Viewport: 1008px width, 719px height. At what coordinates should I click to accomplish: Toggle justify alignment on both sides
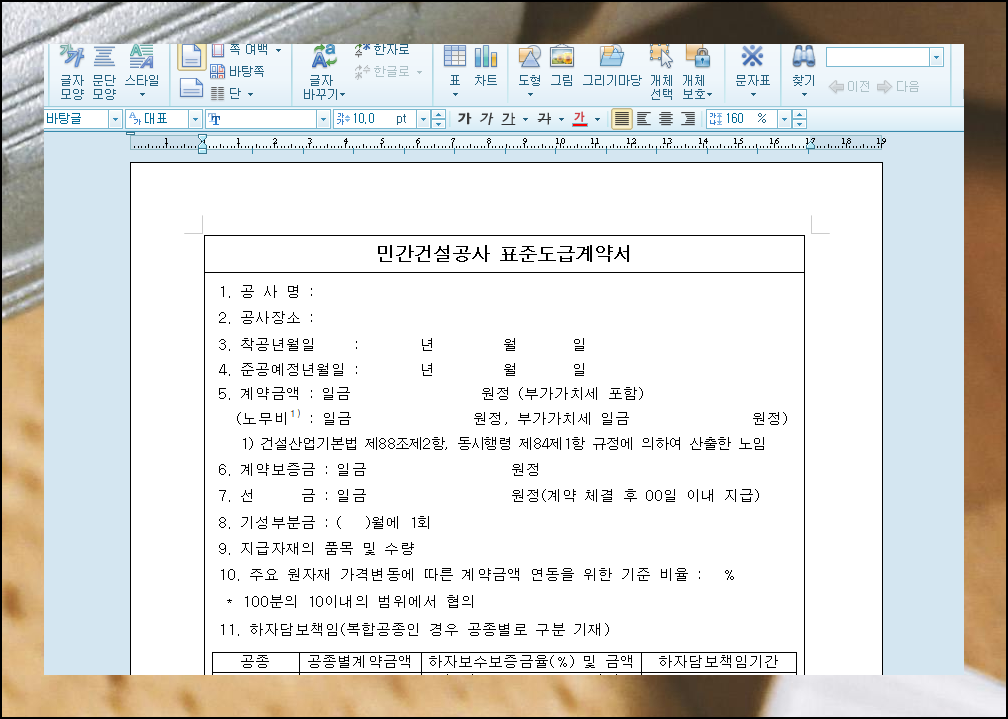coord(621,119)
